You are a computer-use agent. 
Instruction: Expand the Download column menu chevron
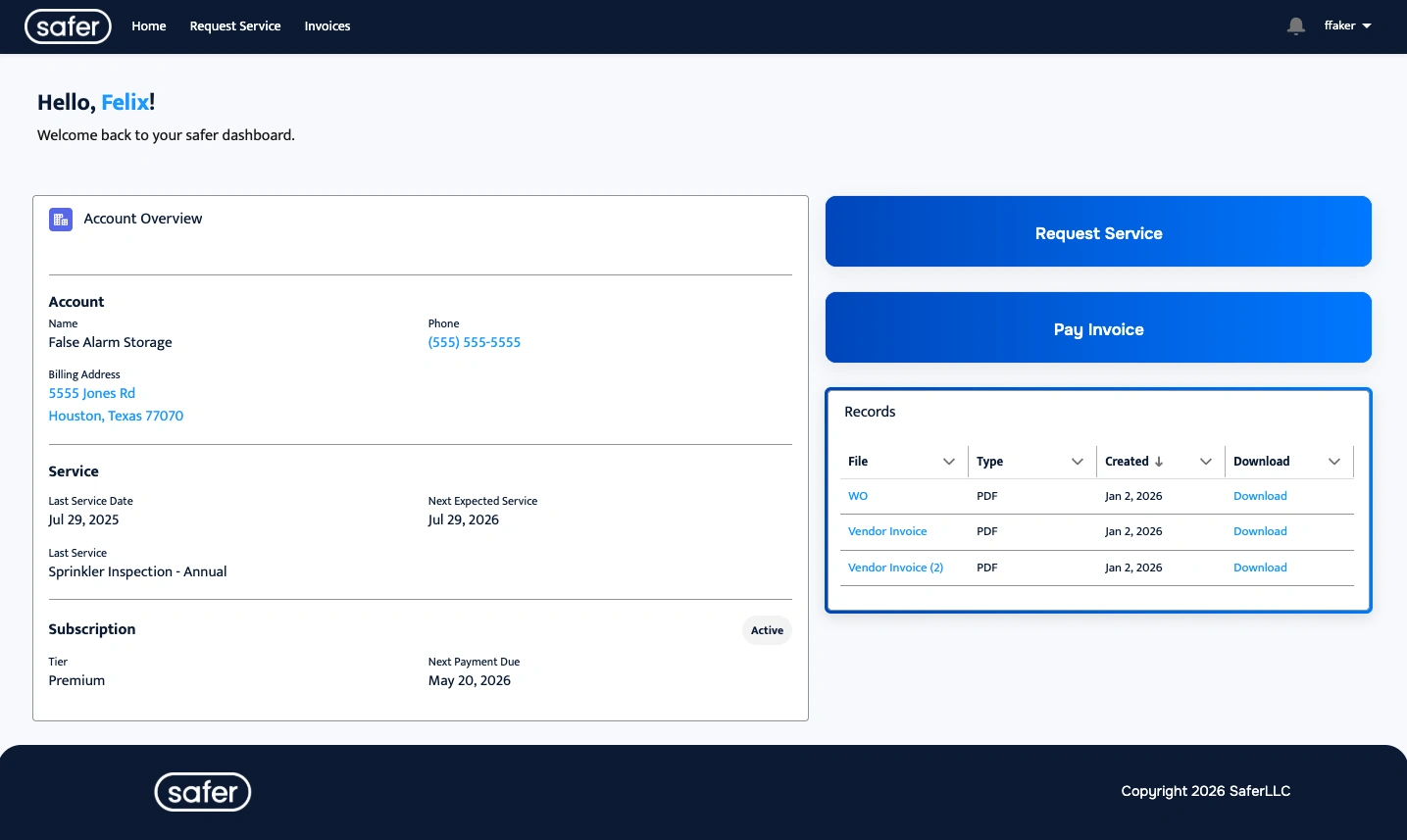[x=1333, y=462]
